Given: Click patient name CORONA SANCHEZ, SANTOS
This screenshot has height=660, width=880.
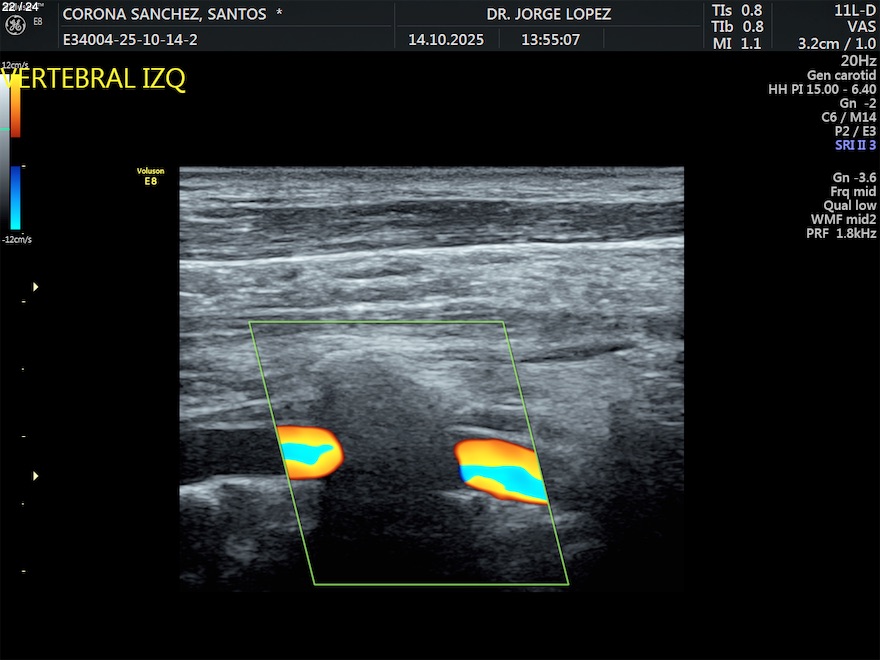Looking at the screenshot, I should [x=164, y=14].
